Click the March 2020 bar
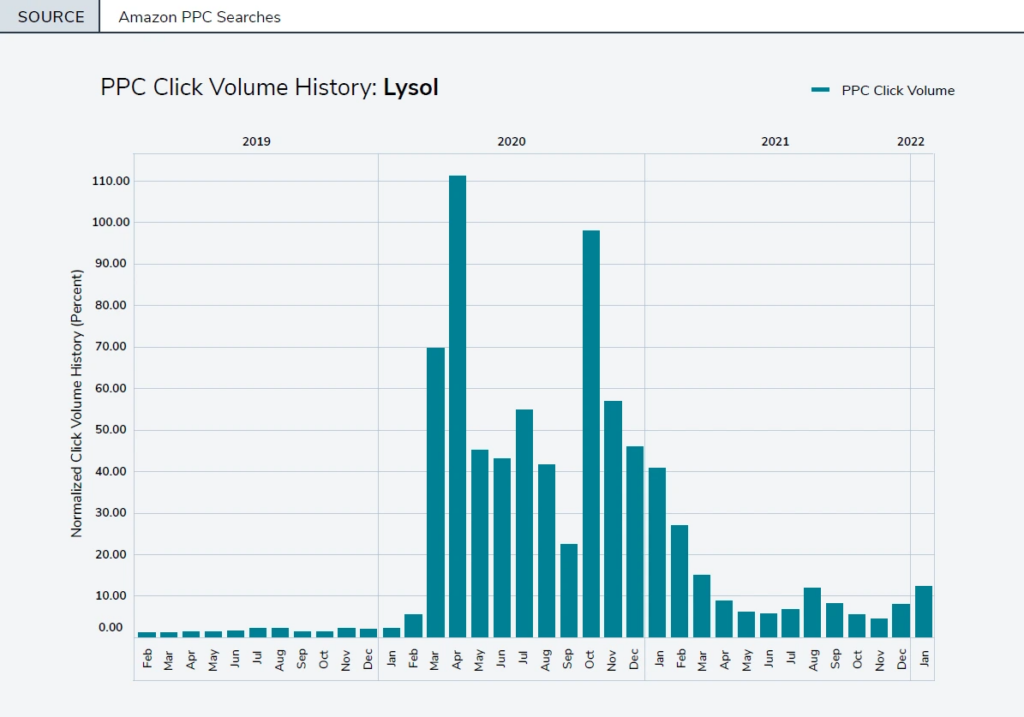 (436, 492)
